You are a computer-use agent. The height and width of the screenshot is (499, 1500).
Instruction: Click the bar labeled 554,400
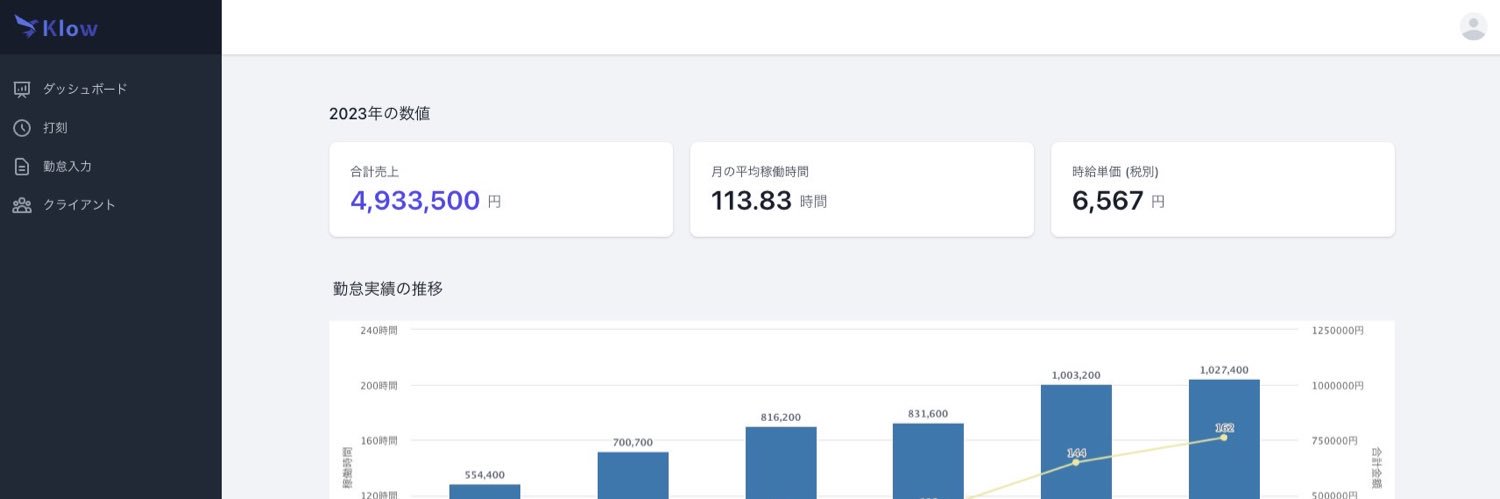pos(485,491)
